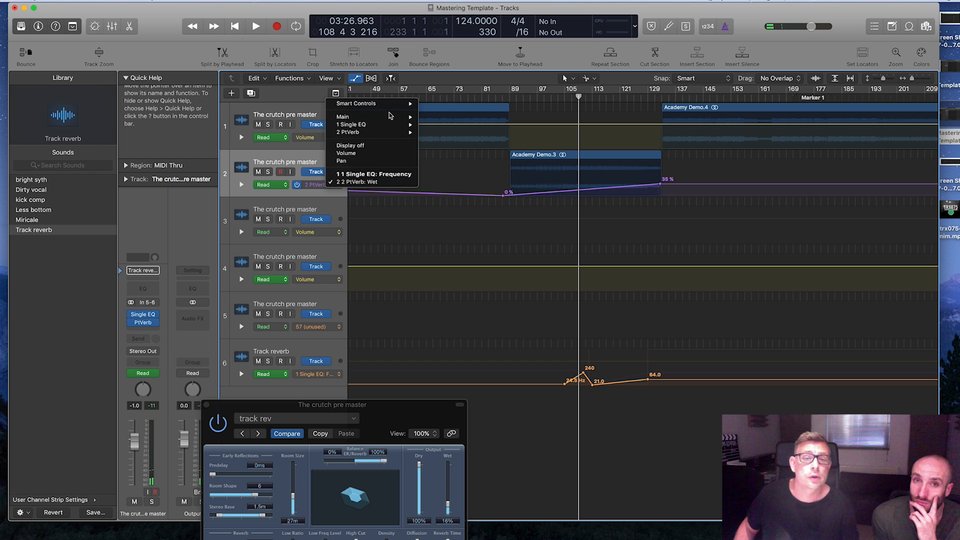The height and width of the screenshot is (540, 960).
Task: Go to the project beginning
Action: (234, 26)
